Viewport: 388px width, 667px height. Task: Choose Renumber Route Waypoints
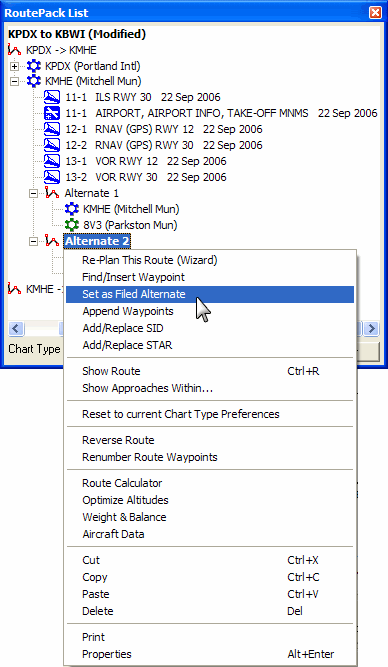coord(210,457)
